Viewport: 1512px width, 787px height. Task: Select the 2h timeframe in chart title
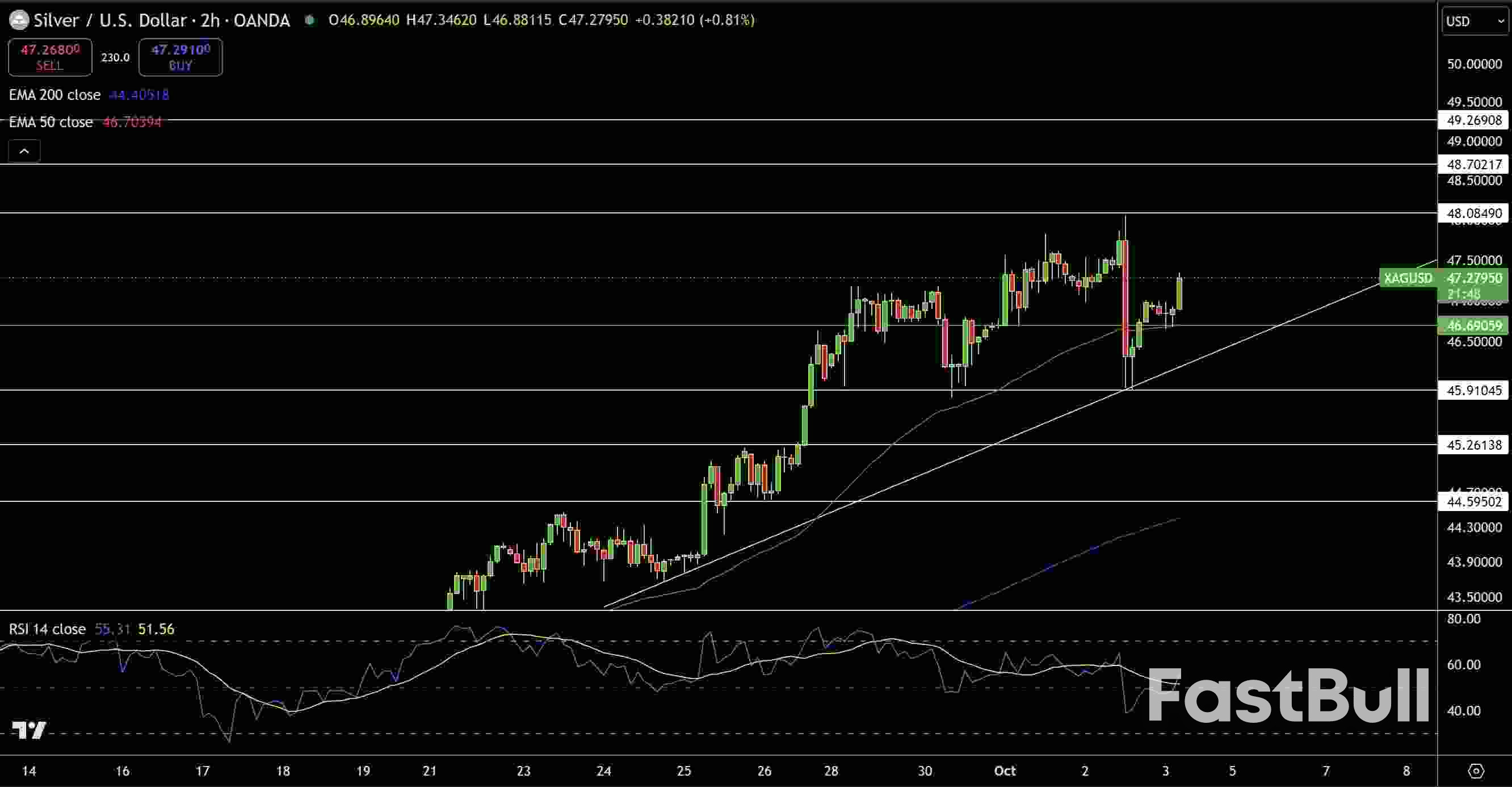coord(209,19)
